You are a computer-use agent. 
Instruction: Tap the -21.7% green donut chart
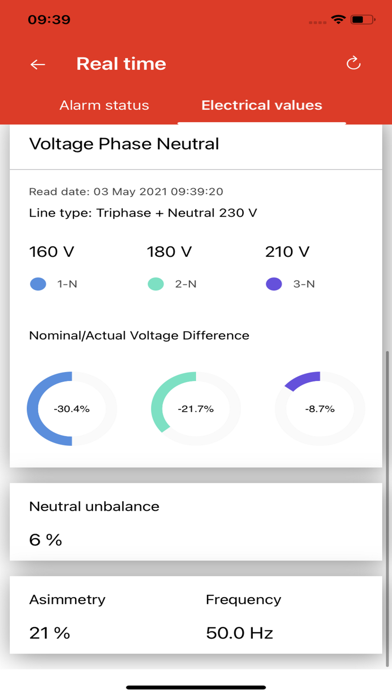pos(196,409)
